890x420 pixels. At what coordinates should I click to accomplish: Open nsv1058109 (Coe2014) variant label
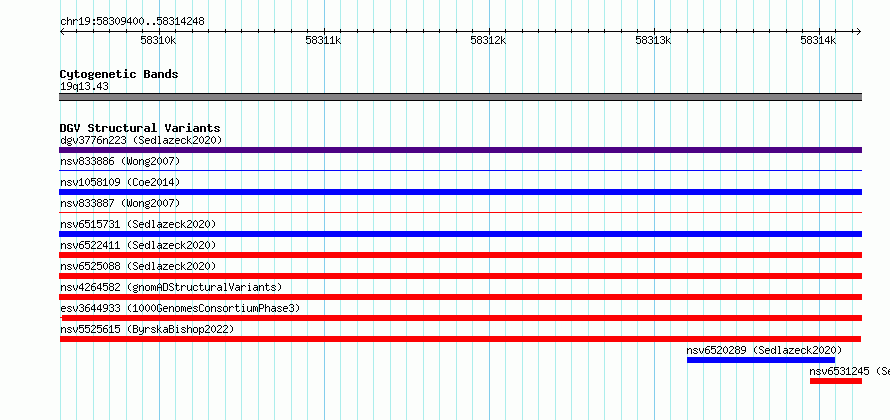coord(120,182)
